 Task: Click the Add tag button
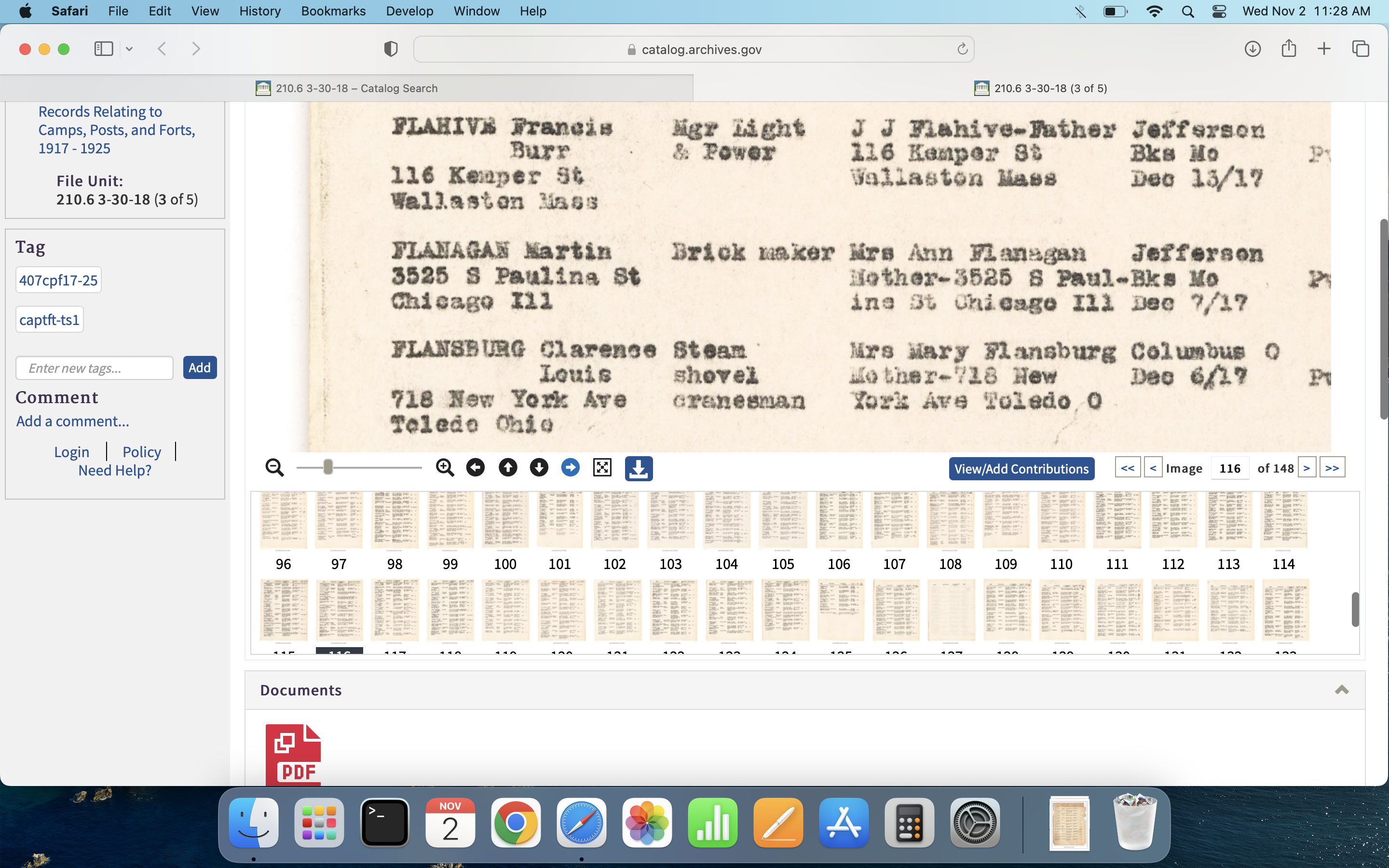click(x=199, y=367)
